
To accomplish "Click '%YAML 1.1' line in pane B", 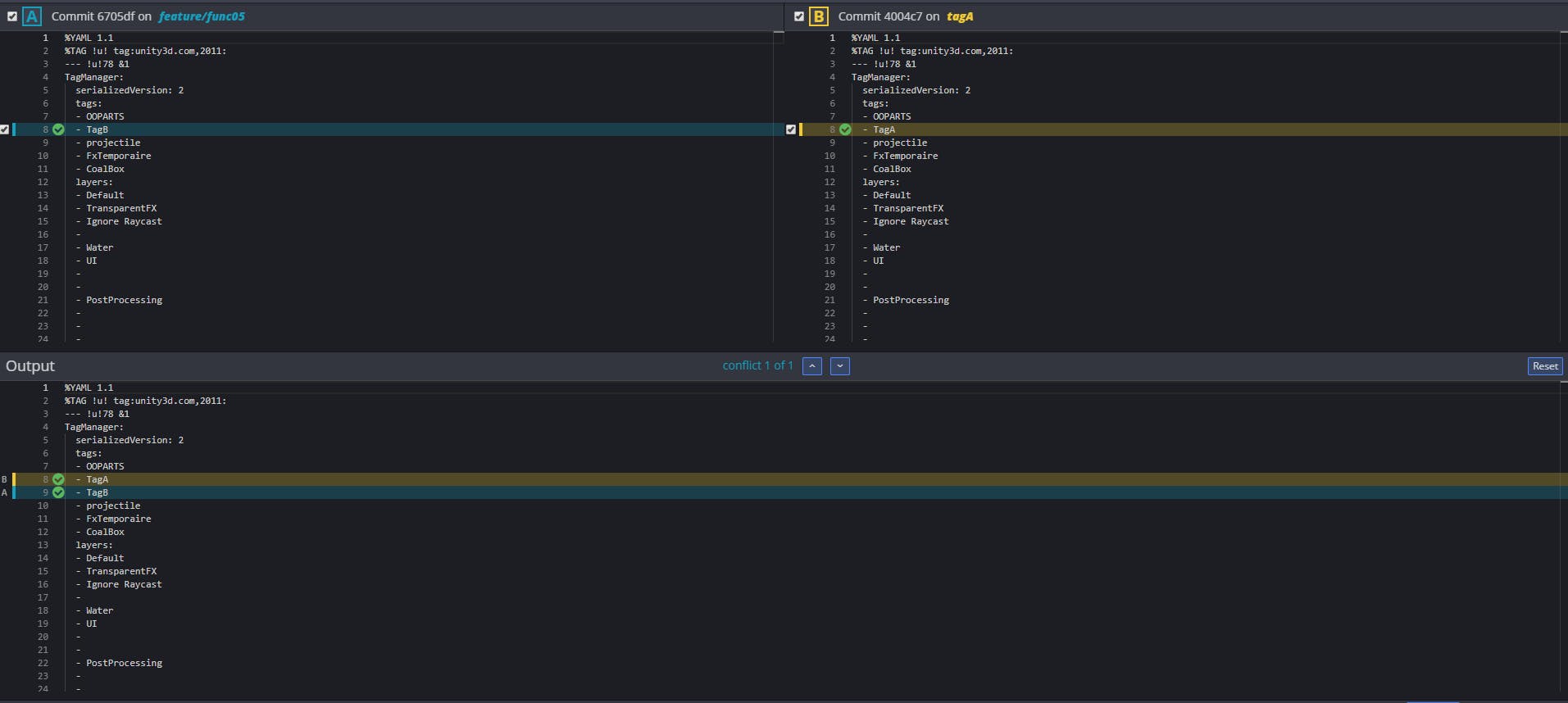I will click(x=875, y=38).
